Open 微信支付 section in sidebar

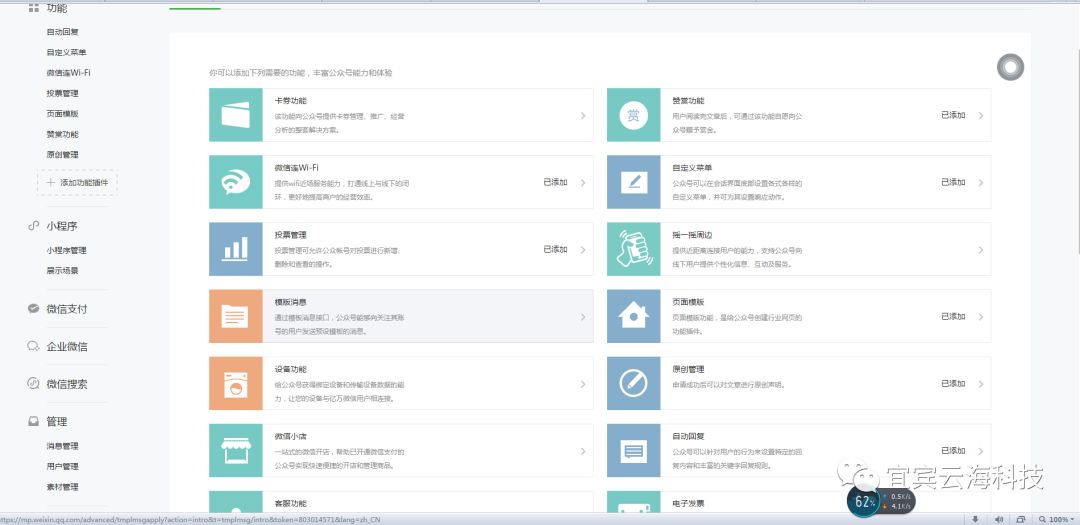pos(68,309)
